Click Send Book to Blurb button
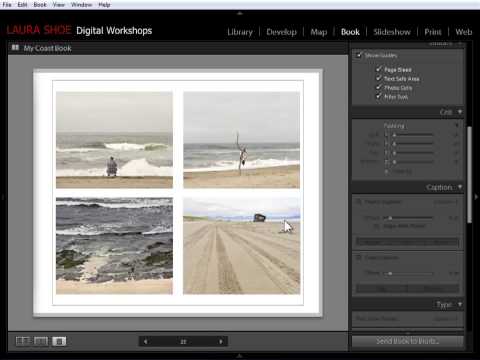This screenshot has height=360, width=480. (407, 341)
